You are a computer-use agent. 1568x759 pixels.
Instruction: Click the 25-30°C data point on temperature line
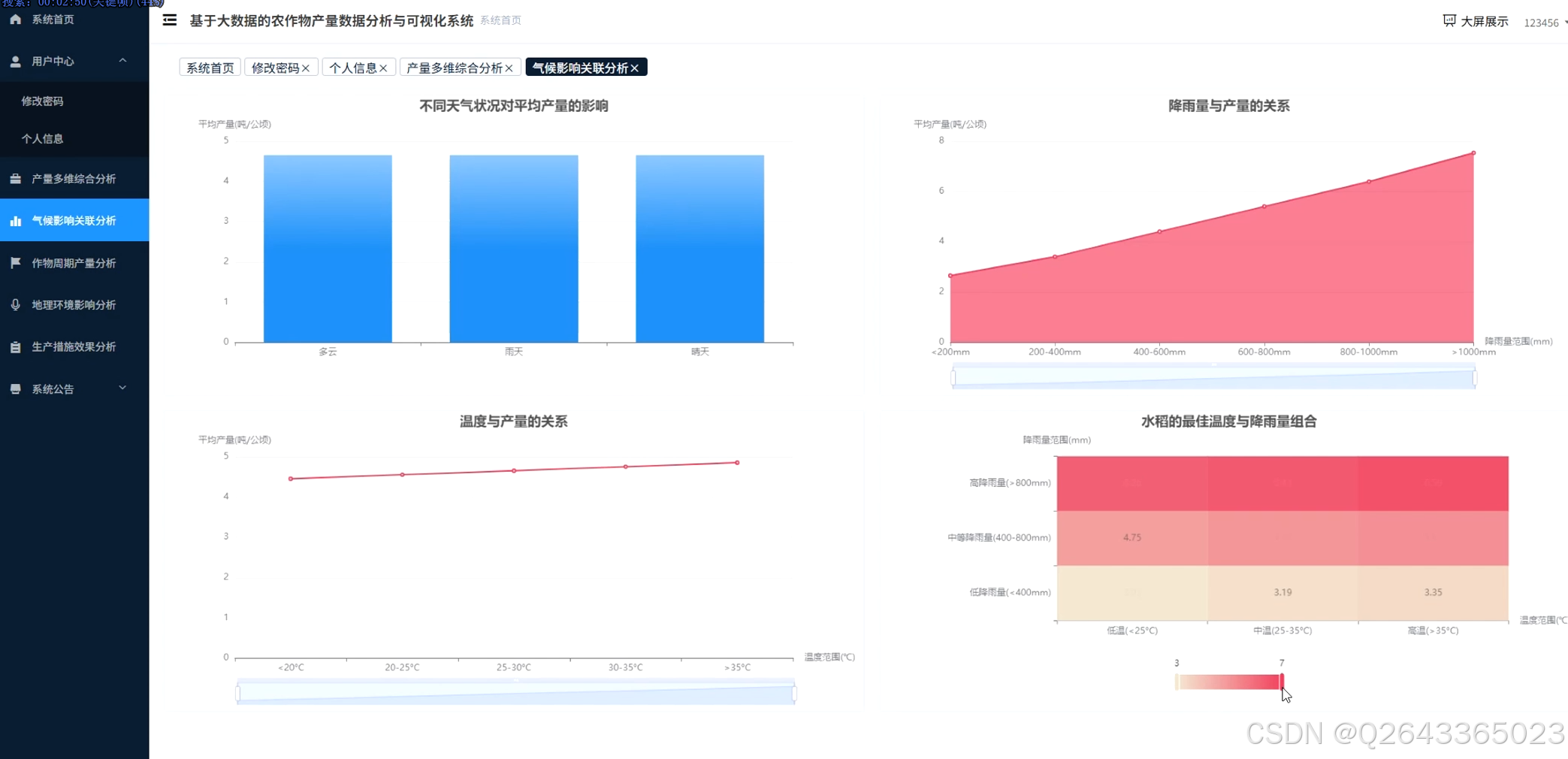click(x=514, y=471)
